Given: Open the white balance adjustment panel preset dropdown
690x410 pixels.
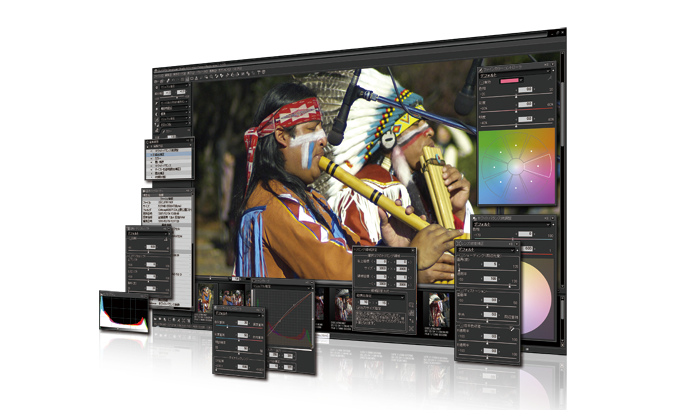Looking at the screenshot, I should [512, 224].
